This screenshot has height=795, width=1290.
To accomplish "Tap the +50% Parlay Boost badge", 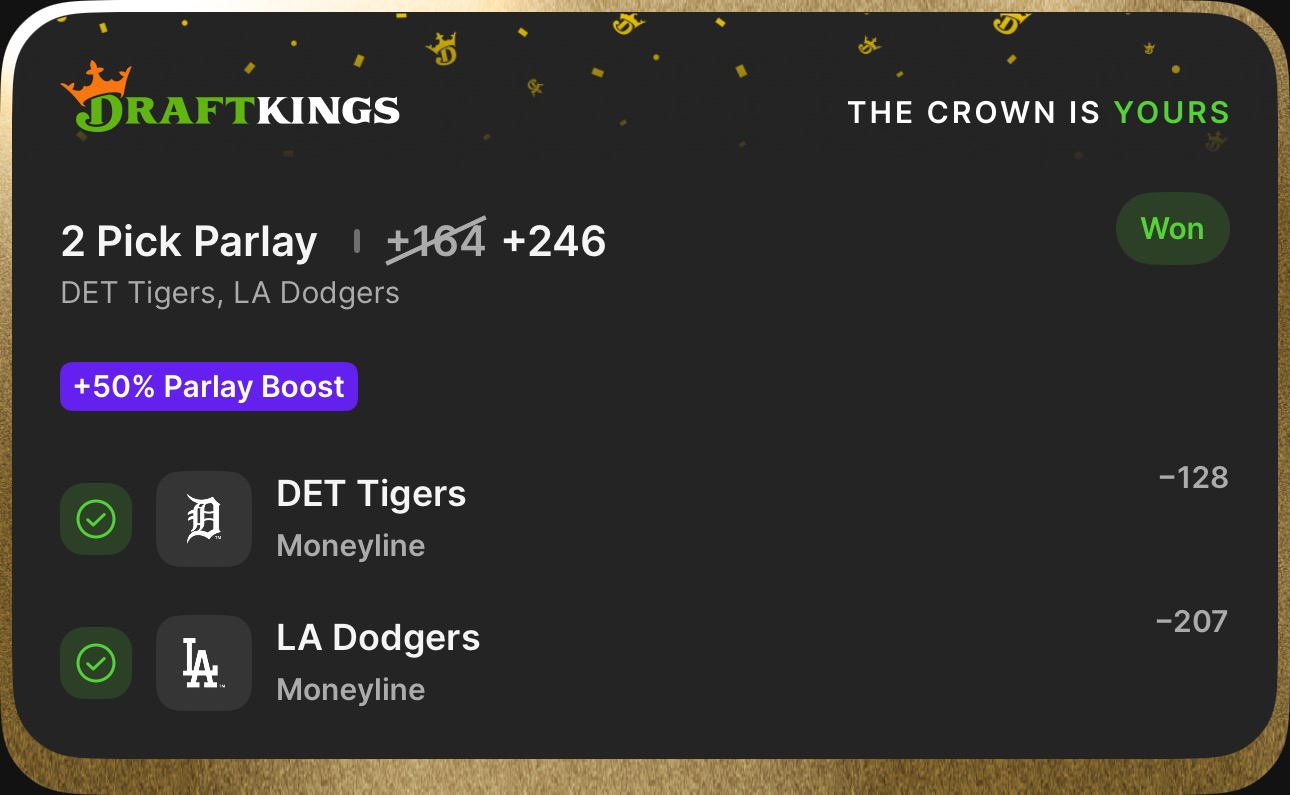I will click(x=209, y=387).
